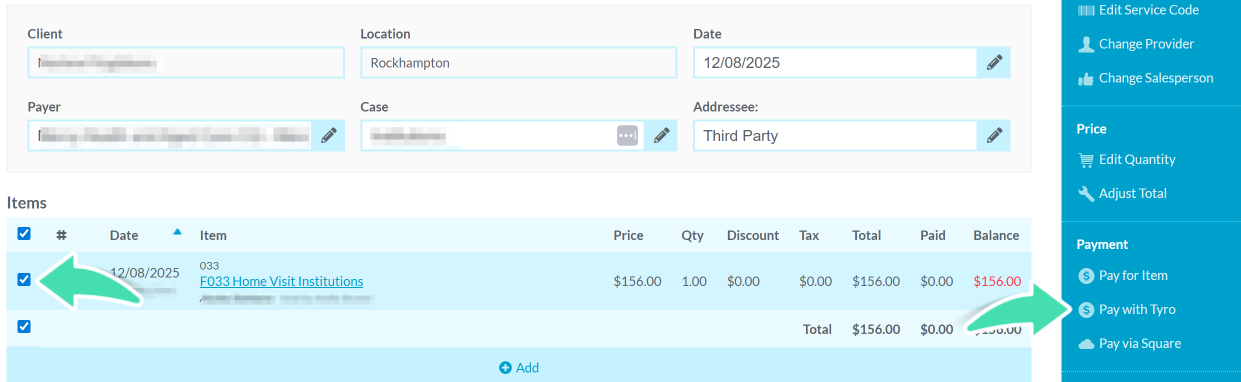Edit the Addressee pencil icon
Viewport: 1241px width, 382px height.
pyautogui.click(x=993, y=135)
